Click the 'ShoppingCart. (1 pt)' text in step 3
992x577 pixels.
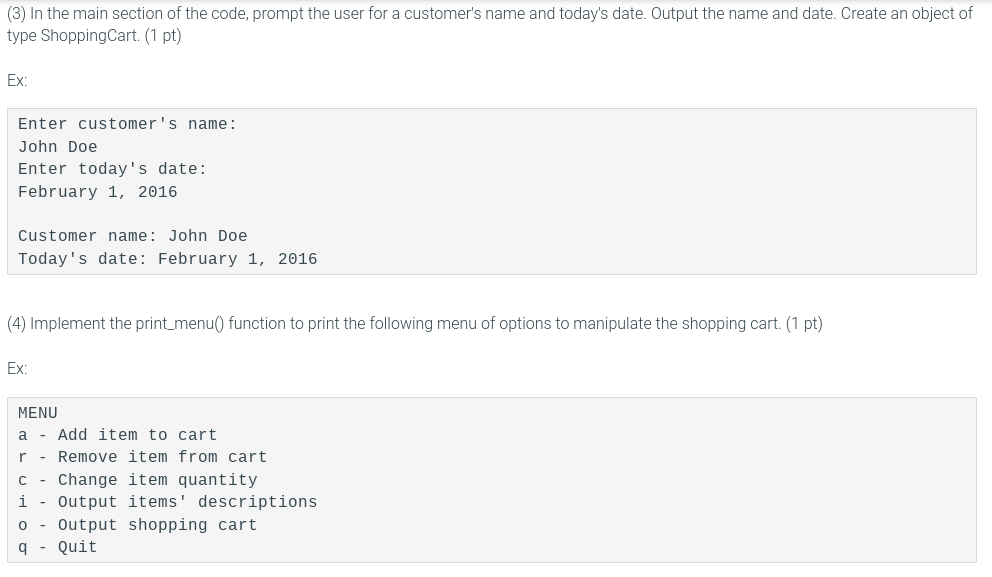111,35
